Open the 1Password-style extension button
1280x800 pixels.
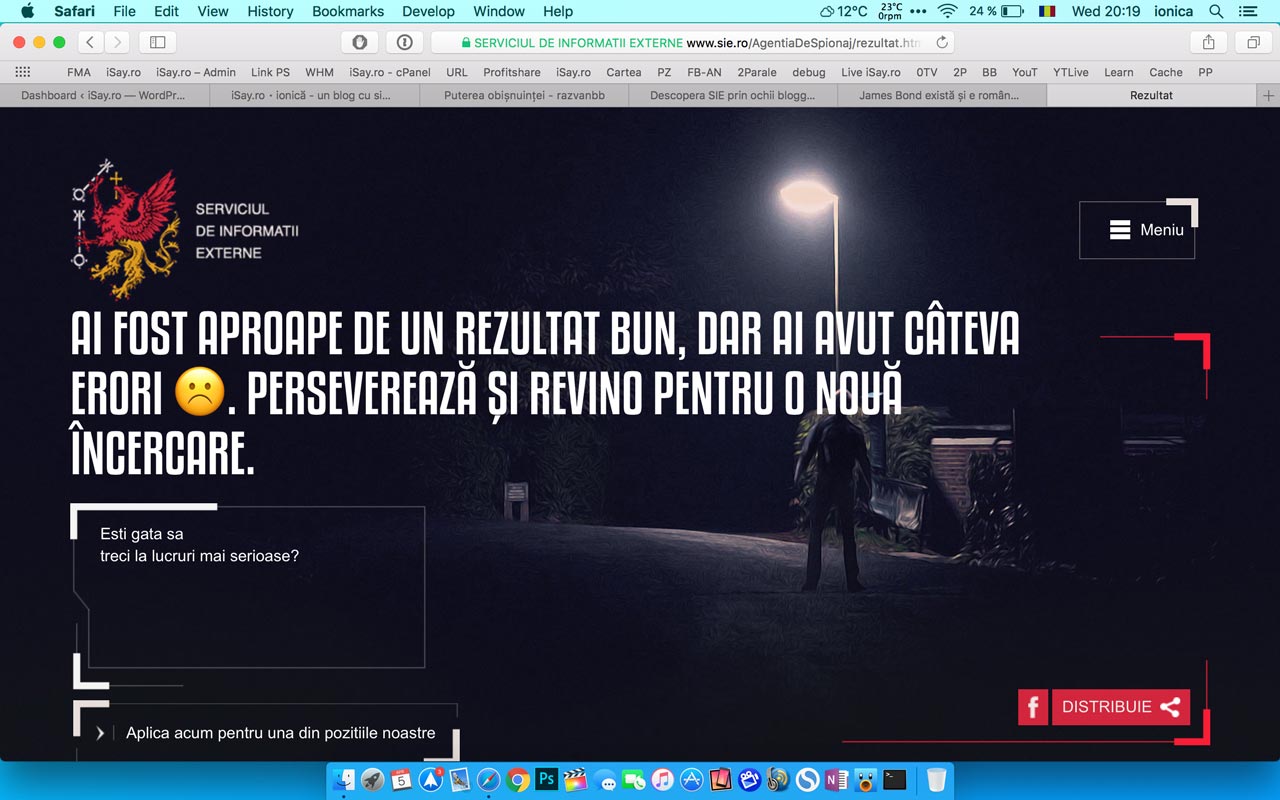click(x=404, y=42)
